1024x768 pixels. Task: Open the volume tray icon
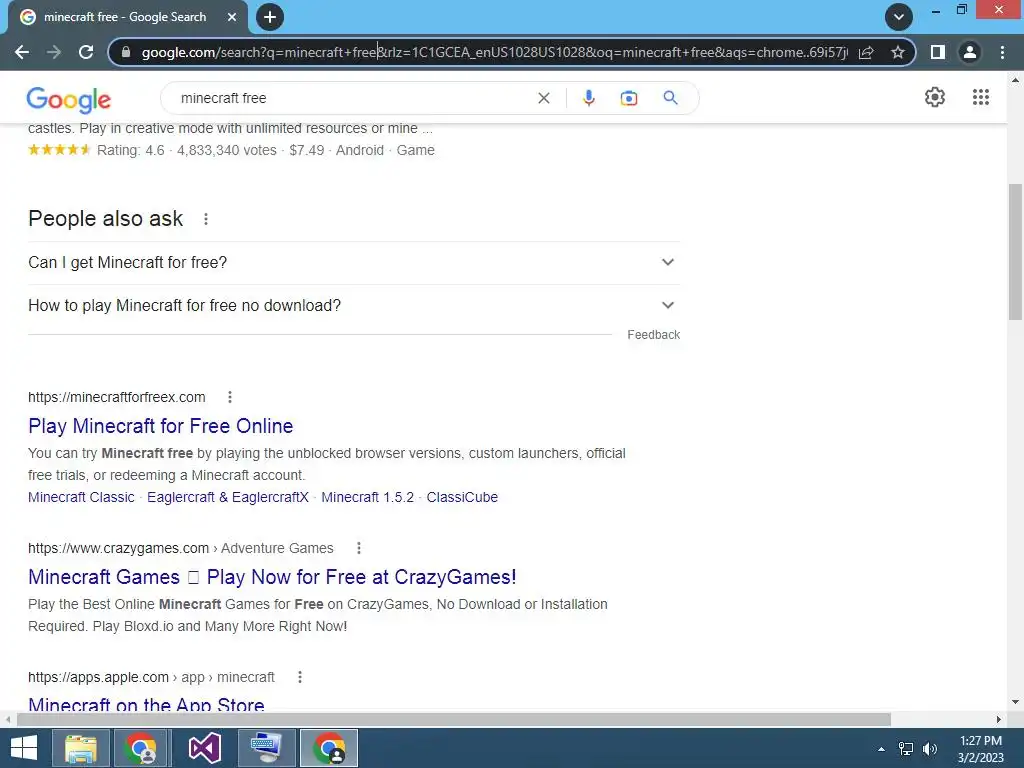(x=929, y=749)
